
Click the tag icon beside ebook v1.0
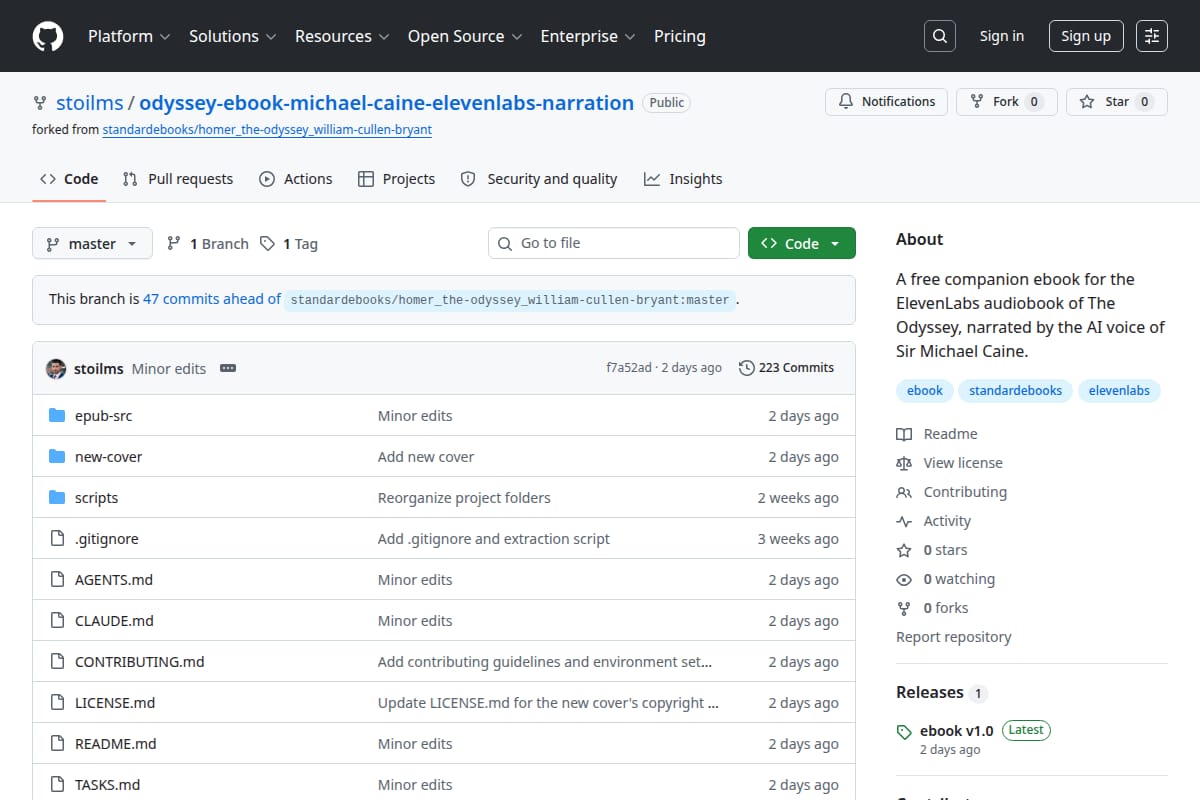pos(904,731)
